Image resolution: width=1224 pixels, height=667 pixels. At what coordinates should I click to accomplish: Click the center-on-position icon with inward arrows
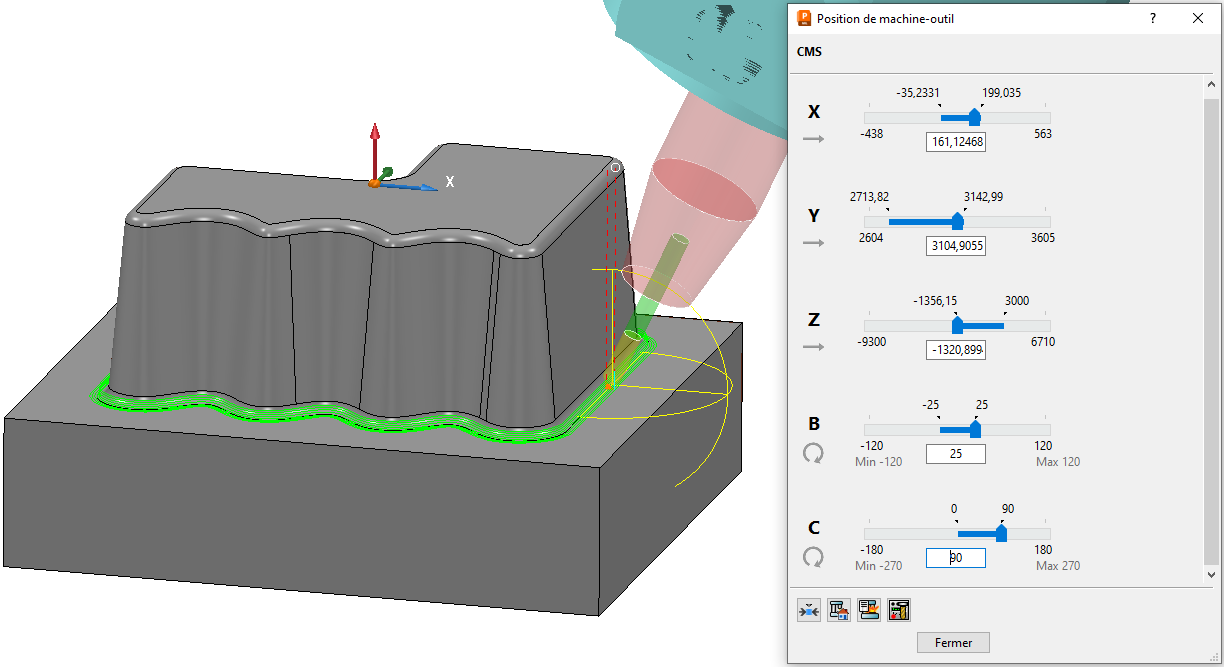[809, 610]
